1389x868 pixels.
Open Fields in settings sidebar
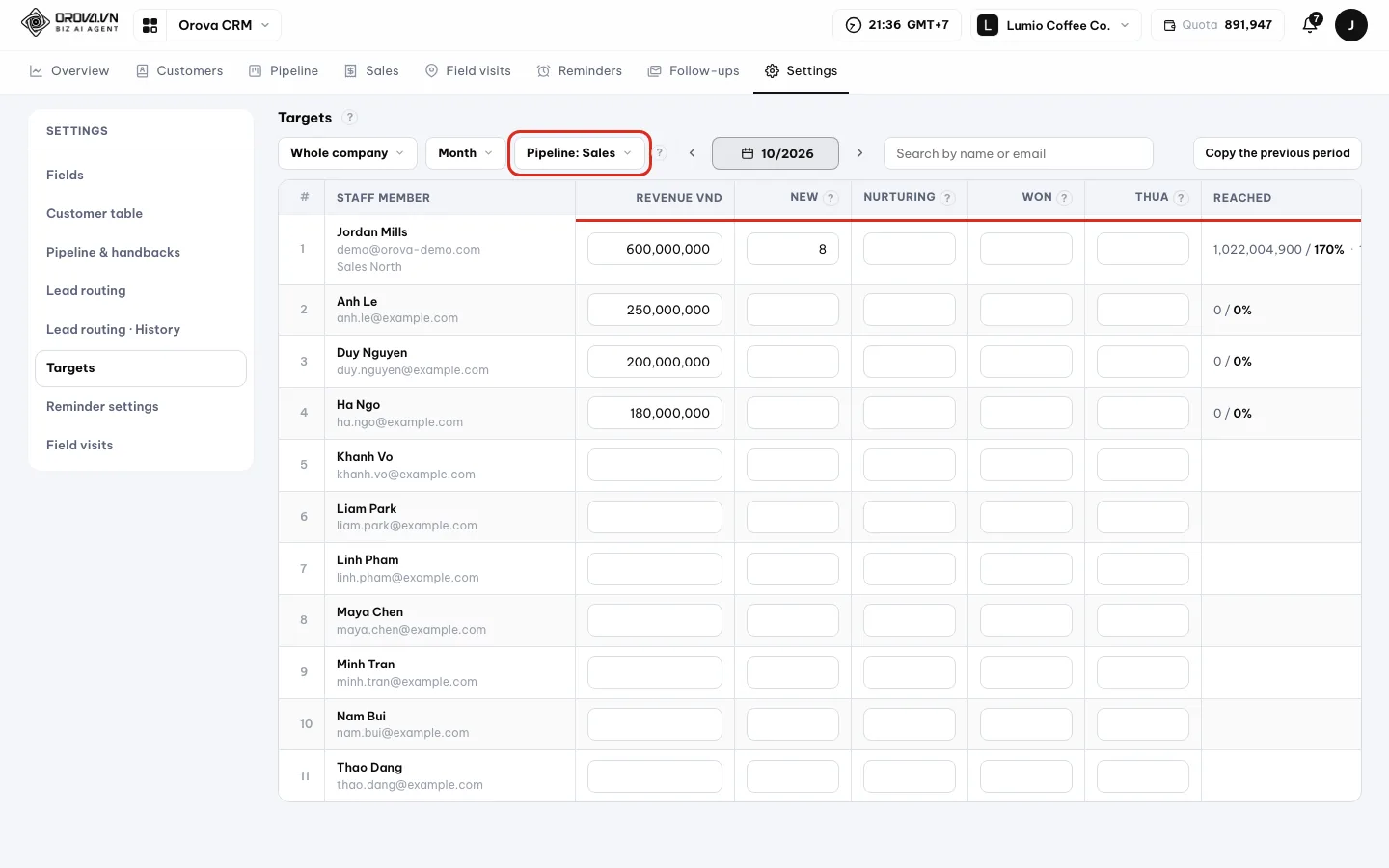coord(141,175)
